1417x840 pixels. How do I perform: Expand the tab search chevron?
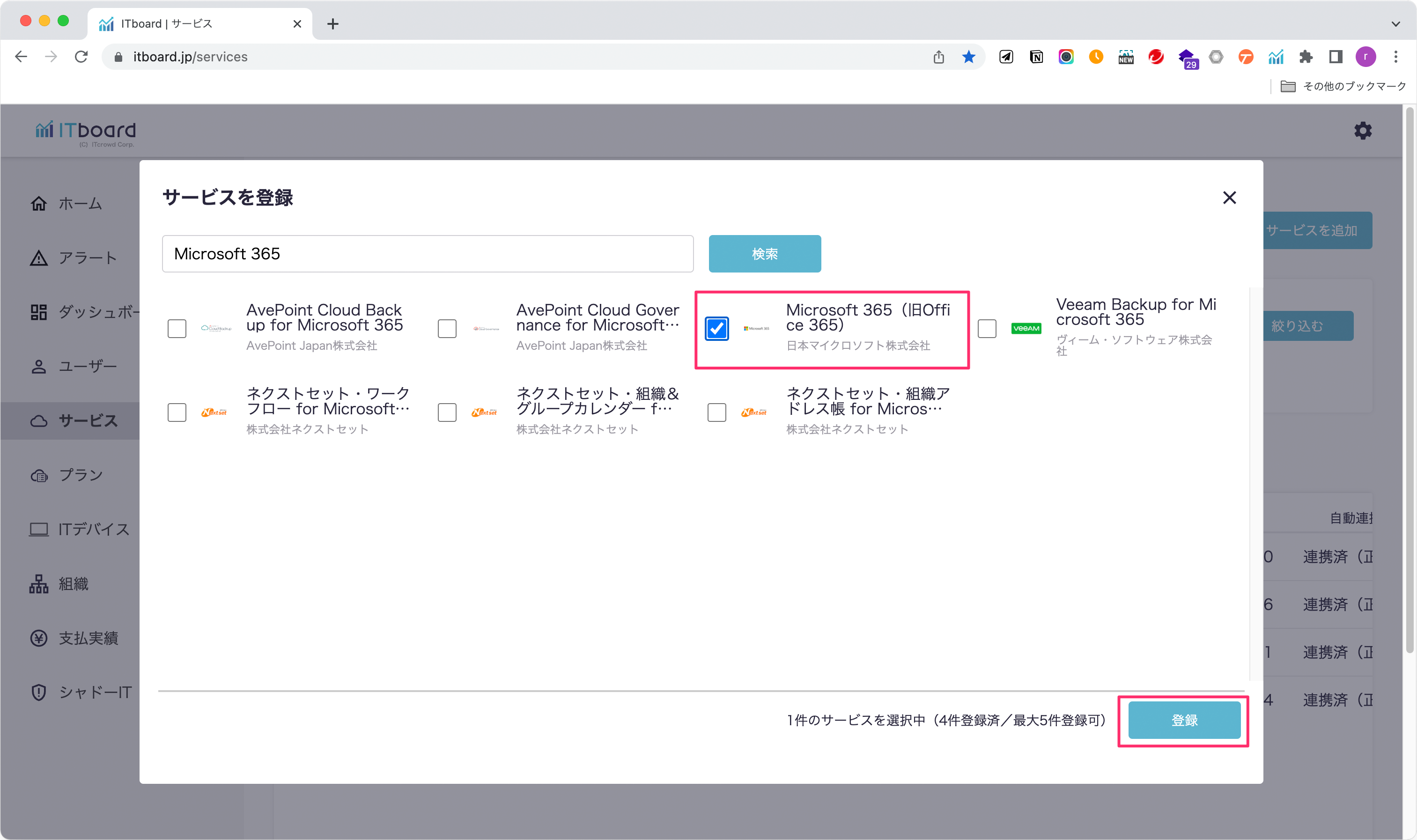tap(1395, 24)
